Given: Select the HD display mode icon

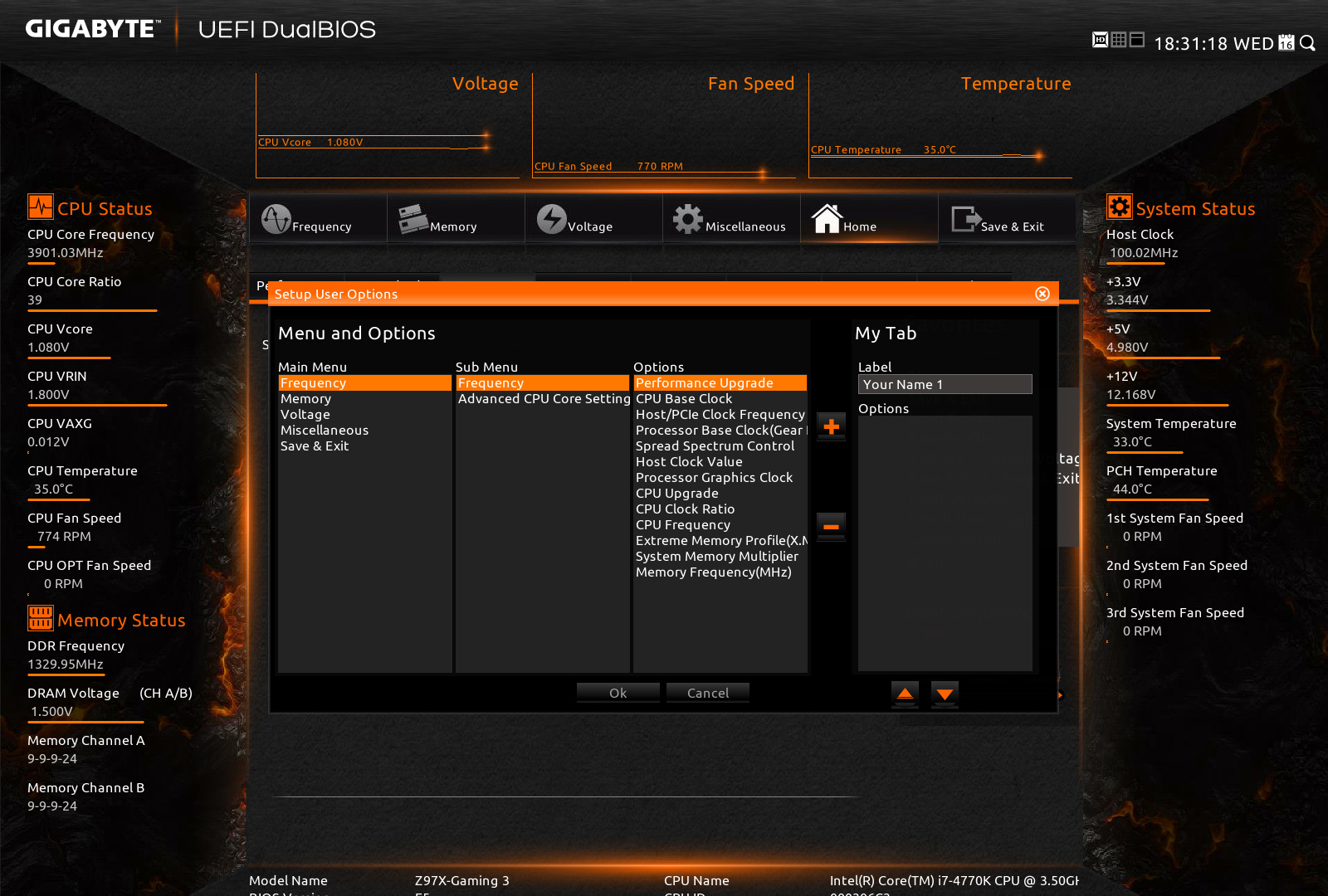Looking at the screenshot, I should point(1100,40).
